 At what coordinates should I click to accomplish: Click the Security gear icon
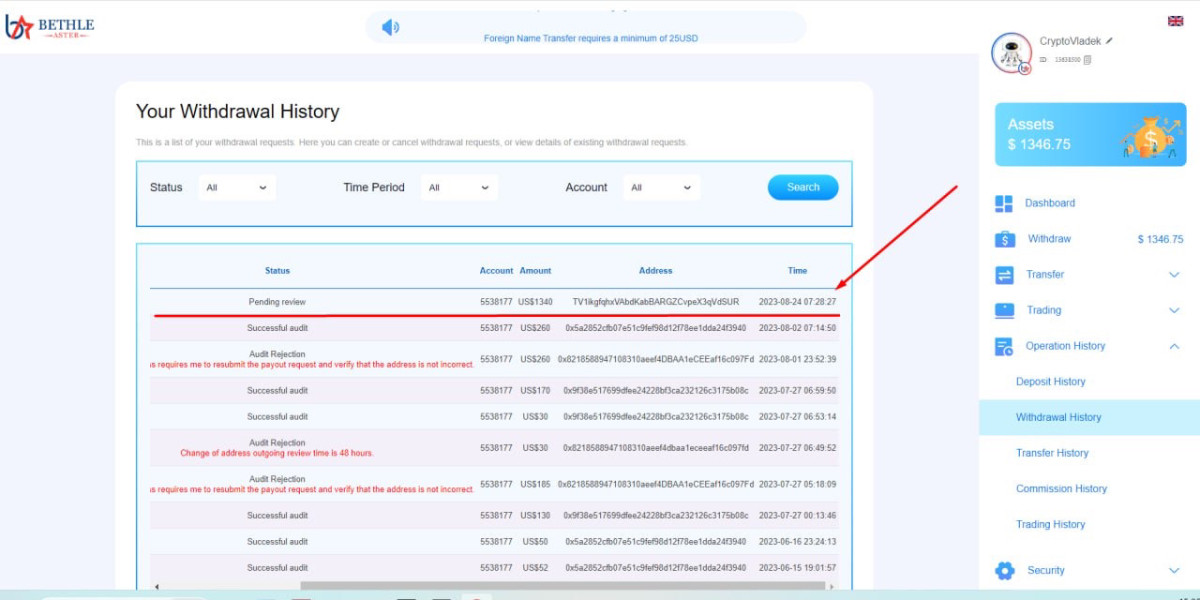[1004, 571]
